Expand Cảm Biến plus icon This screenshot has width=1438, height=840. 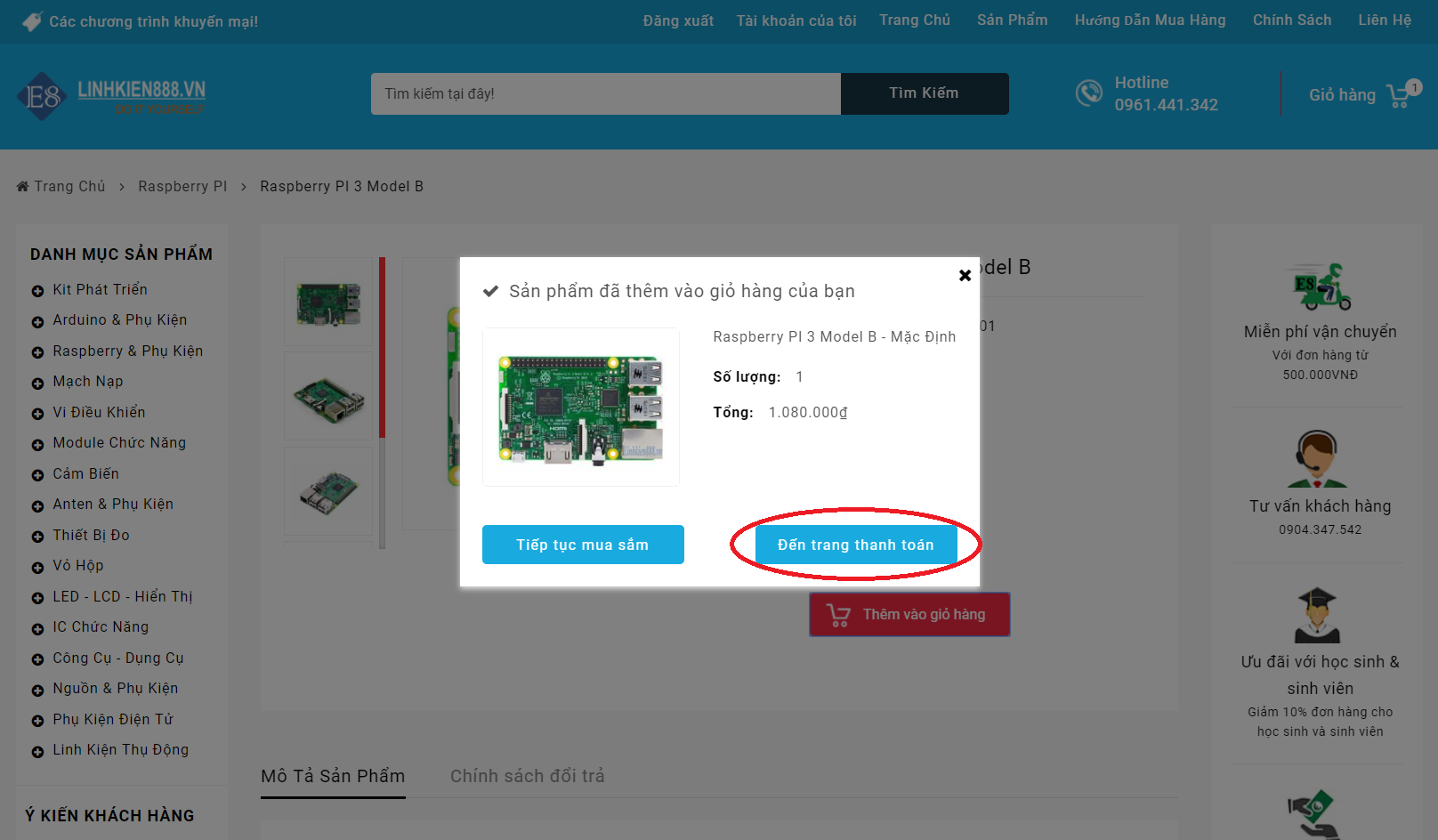37,475
